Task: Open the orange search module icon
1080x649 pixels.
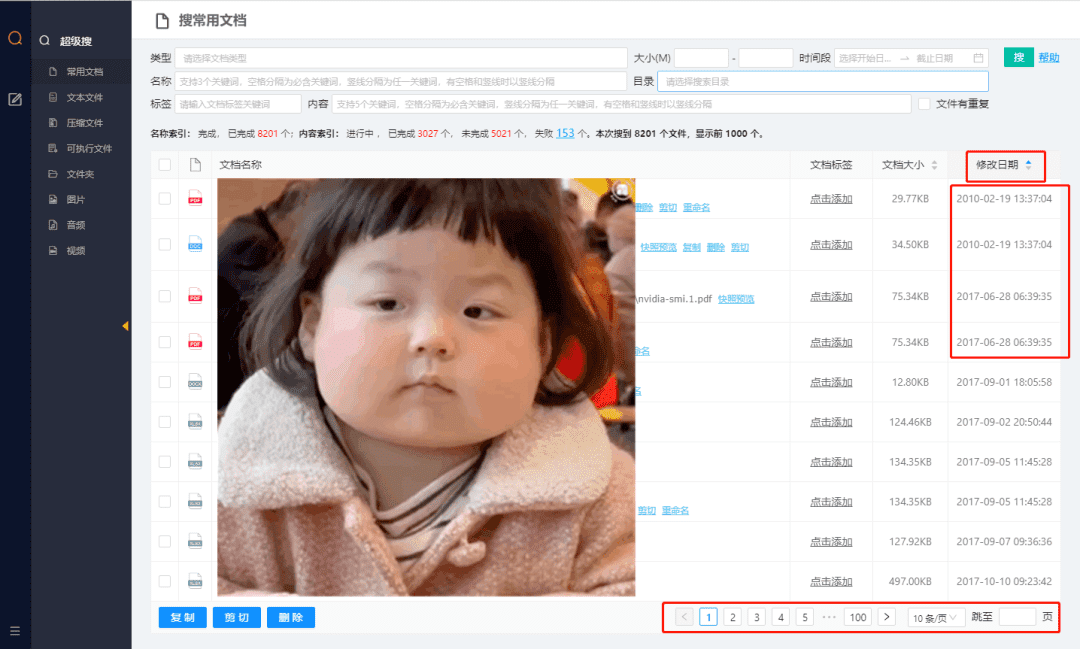Action: (x=14, y=38)
